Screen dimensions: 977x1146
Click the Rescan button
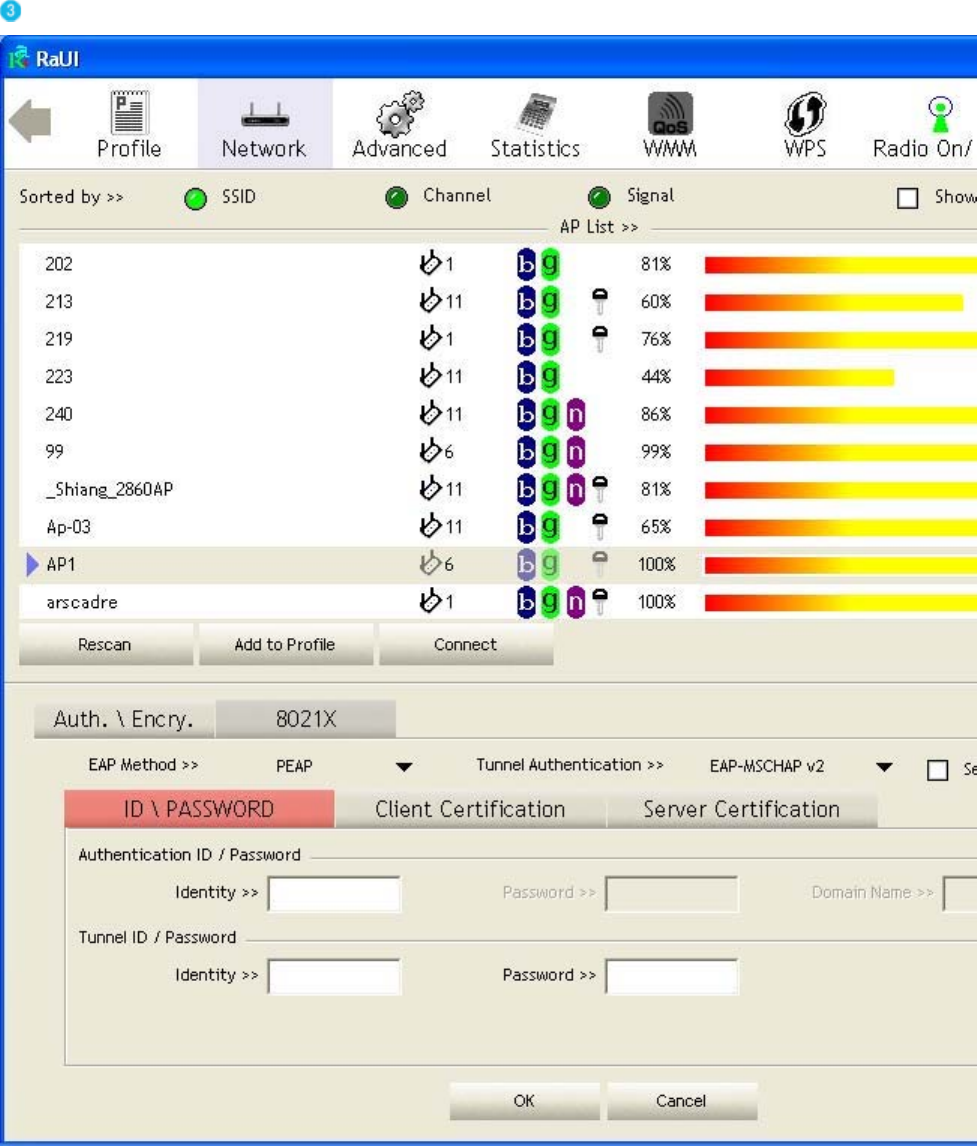105,645
